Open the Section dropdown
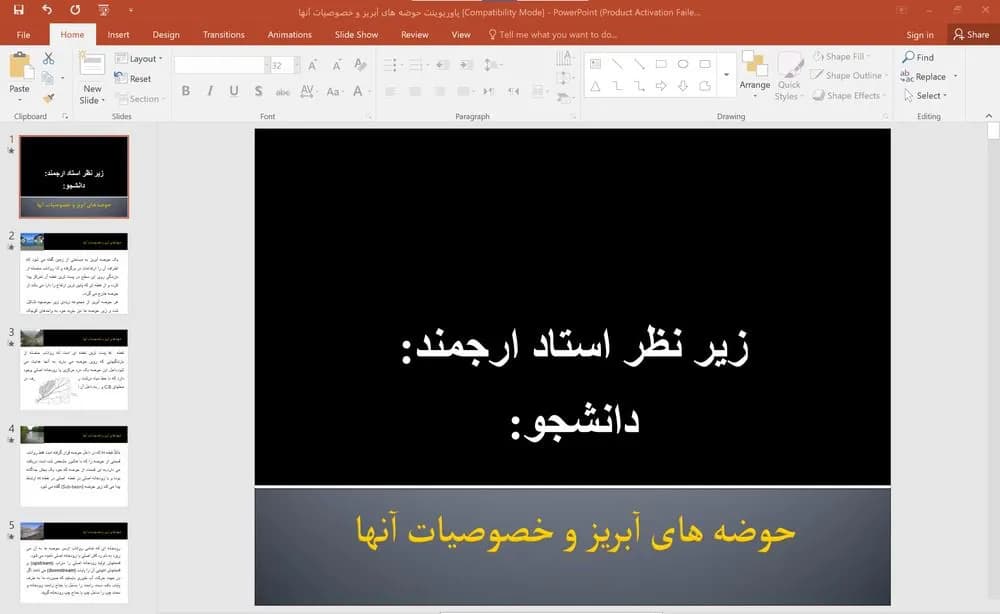Image resolution: width=1000 pixels, height=614 pixels. click(x=140, y=99)
